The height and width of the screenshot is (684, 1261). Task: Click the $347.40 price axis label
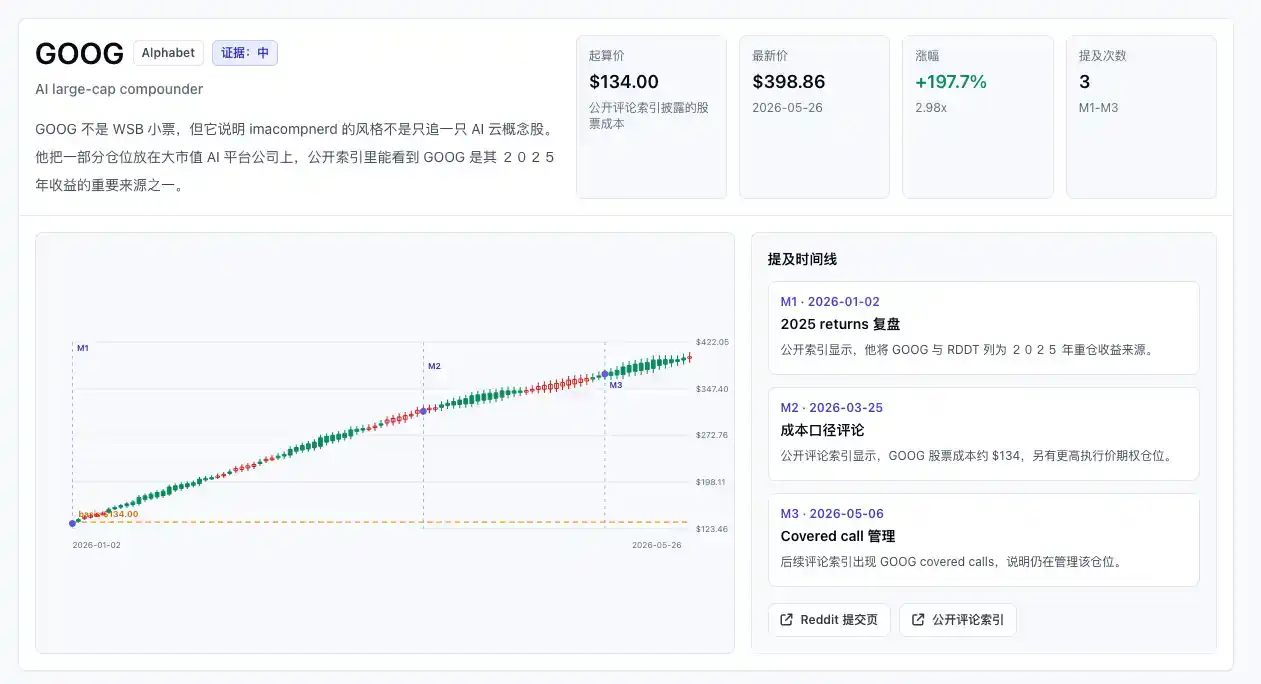coord(713,388)
